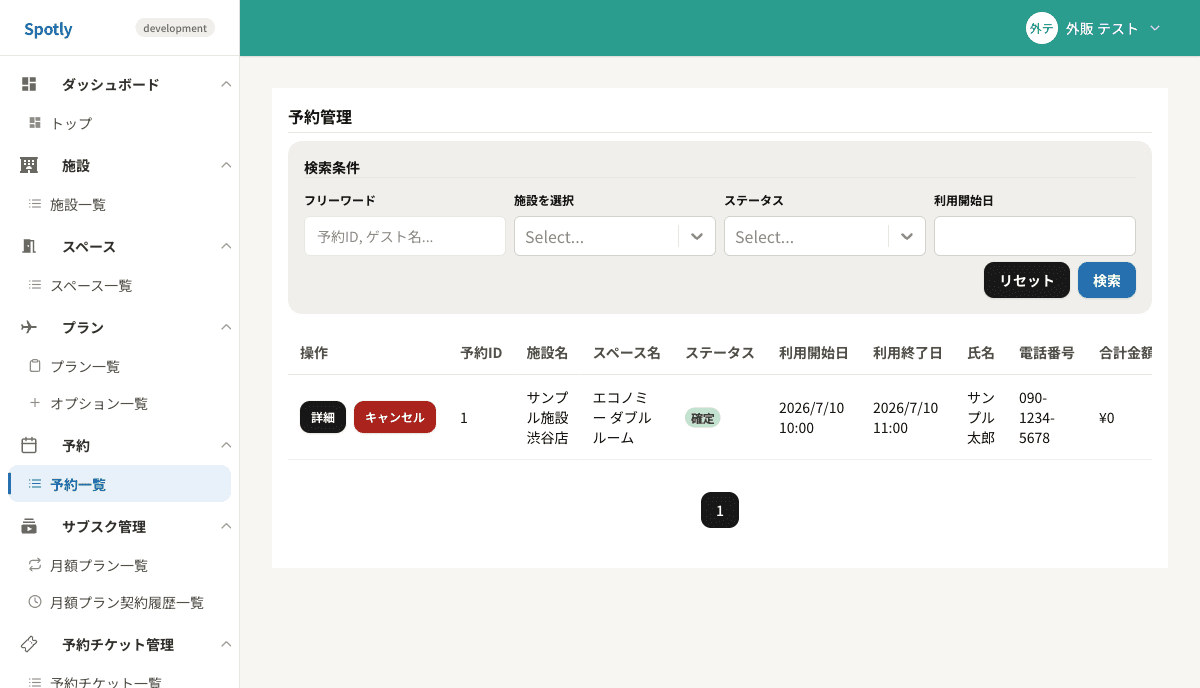Open オプション一覧 in sidebar

[x=99, y=403]
